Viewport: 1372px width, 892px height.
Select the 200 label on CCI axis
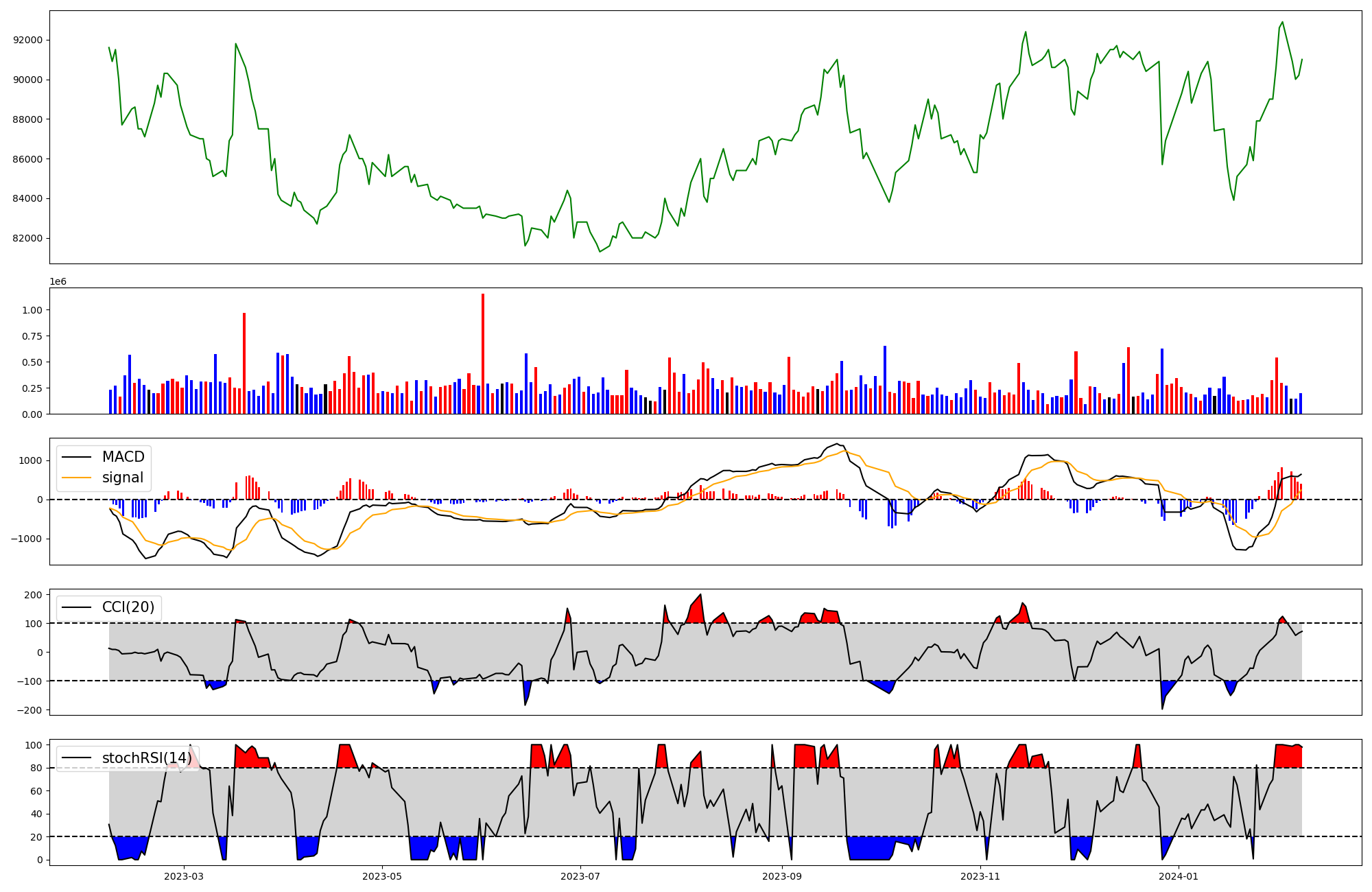coord(34,595)
